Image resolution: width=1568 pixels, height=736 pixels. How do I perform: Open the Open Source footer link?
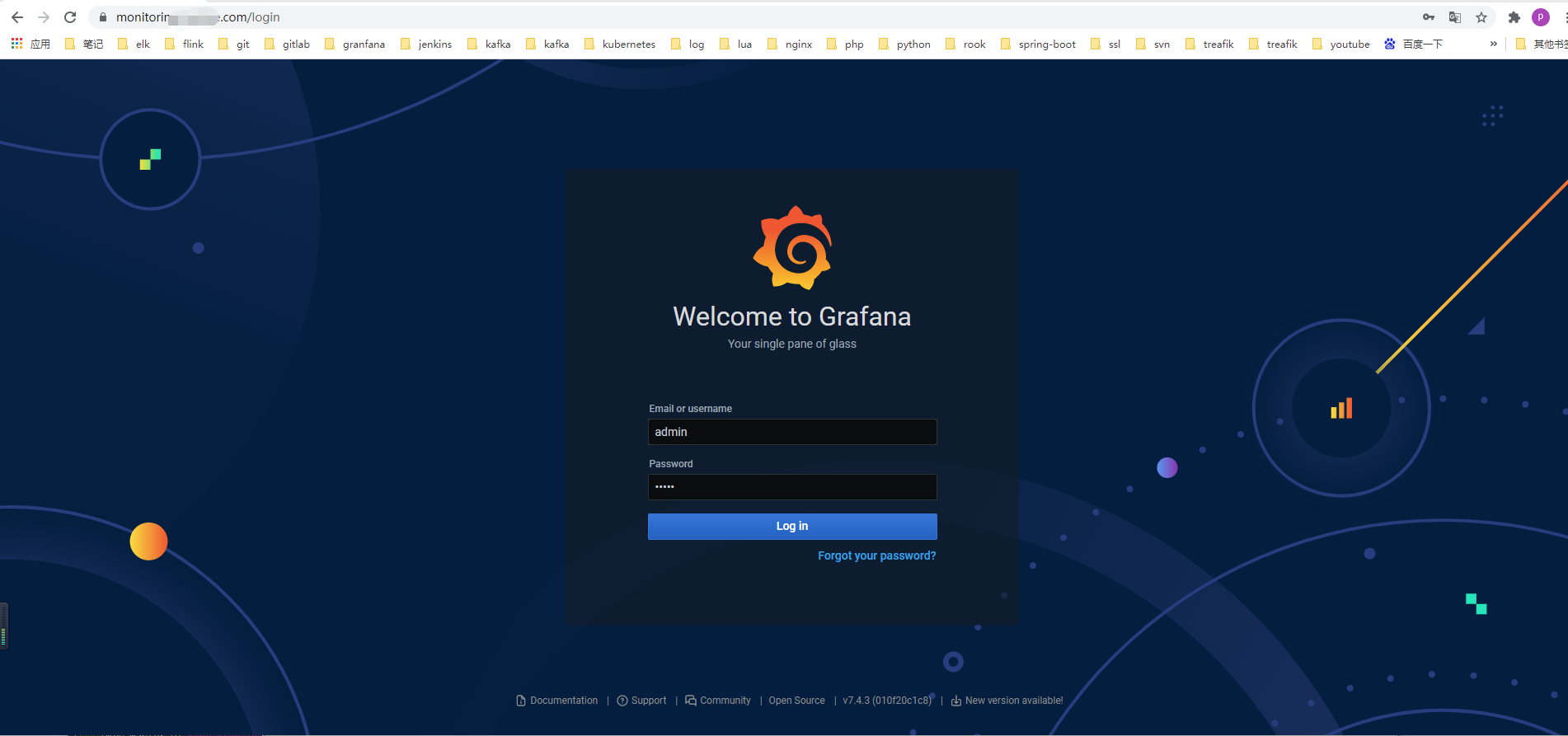point(797,701)
